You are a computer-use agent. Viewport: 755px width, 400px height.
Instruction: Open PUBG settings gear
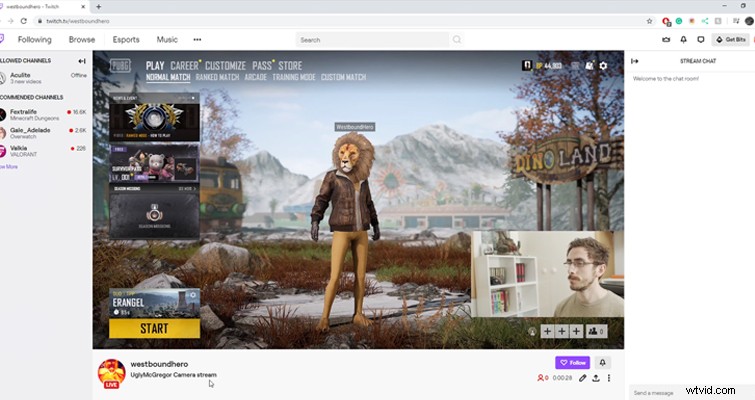(603, 65)
